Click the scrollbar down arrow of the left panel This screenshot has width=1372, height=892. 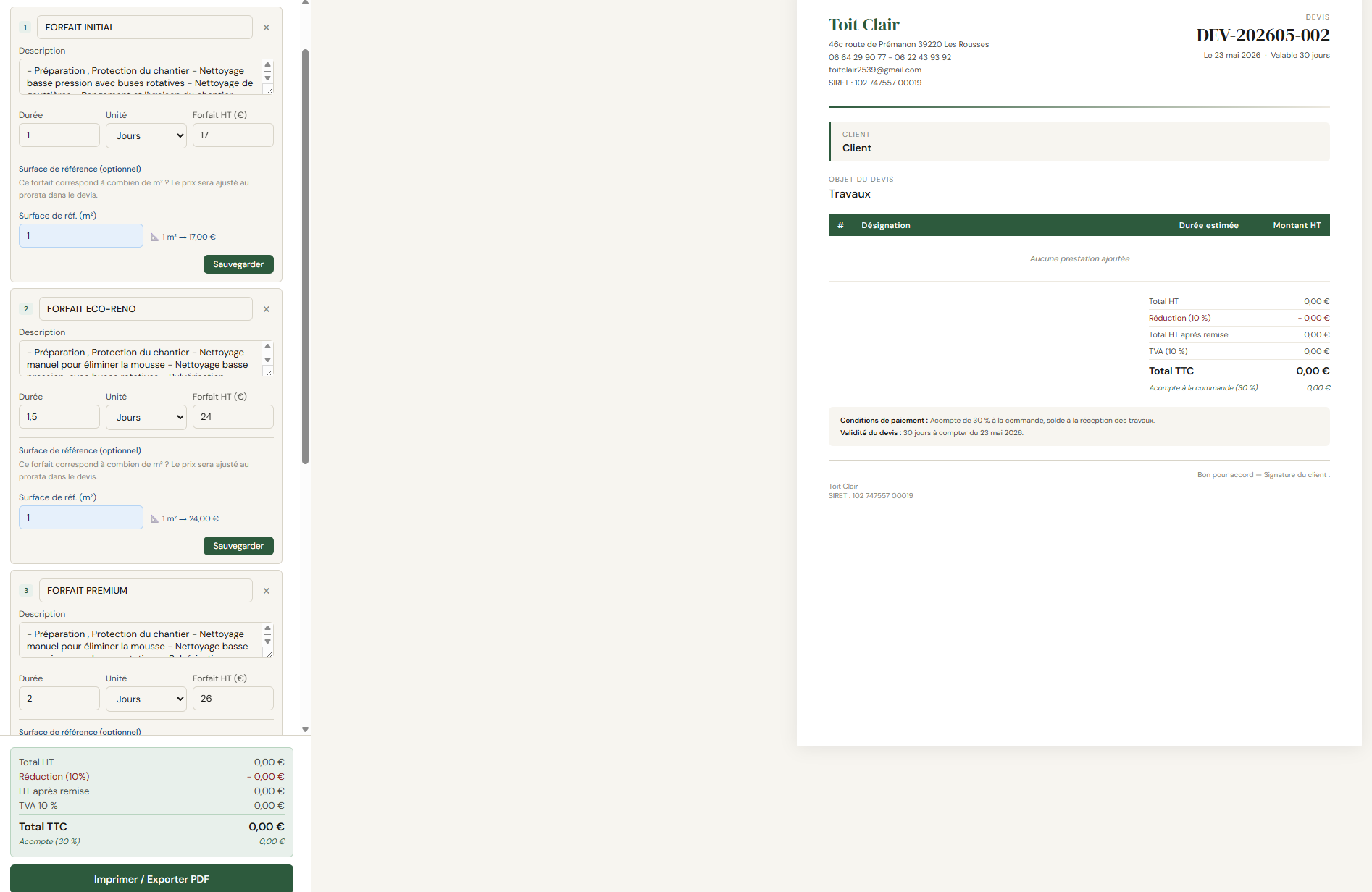pyautogui.click(x=306, y=729)
